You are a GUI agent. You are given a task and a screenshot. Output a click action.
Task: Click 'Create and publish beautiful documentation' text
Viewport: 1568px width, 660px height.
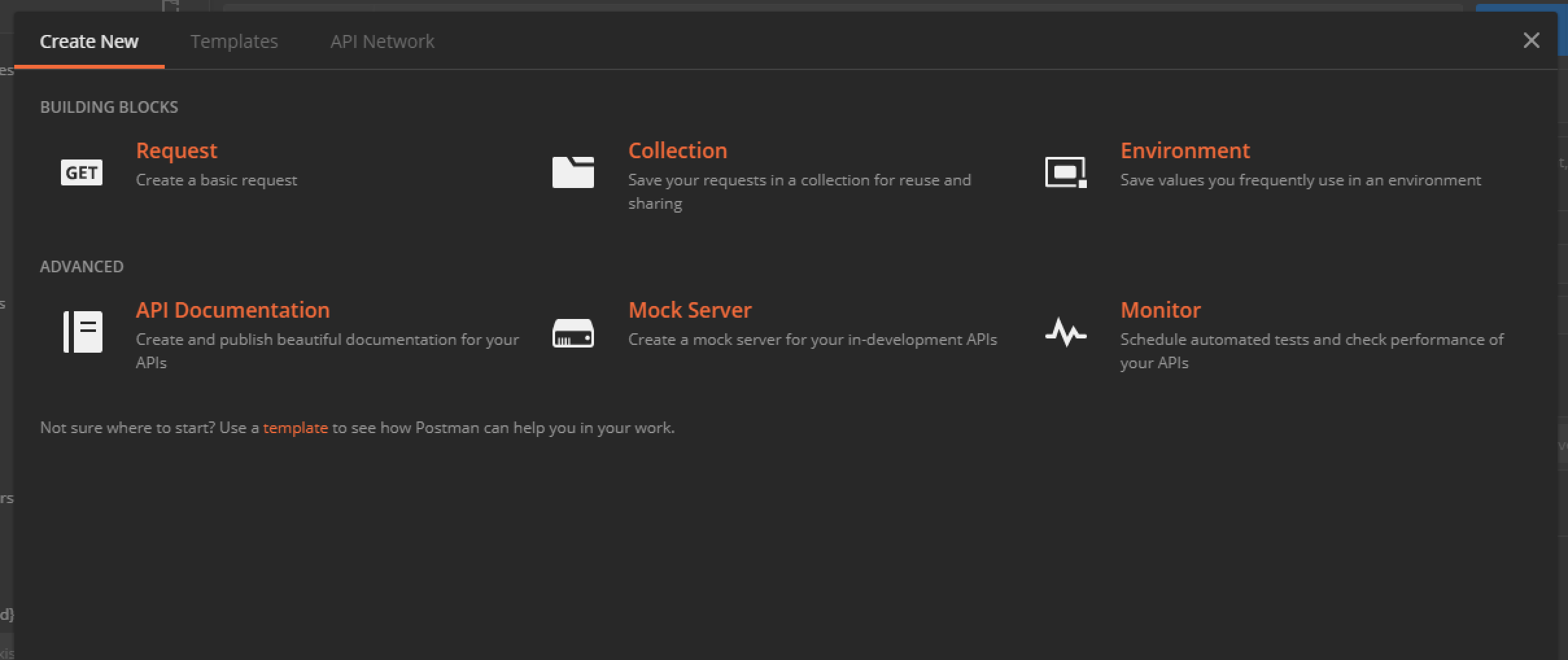[327, 351]
